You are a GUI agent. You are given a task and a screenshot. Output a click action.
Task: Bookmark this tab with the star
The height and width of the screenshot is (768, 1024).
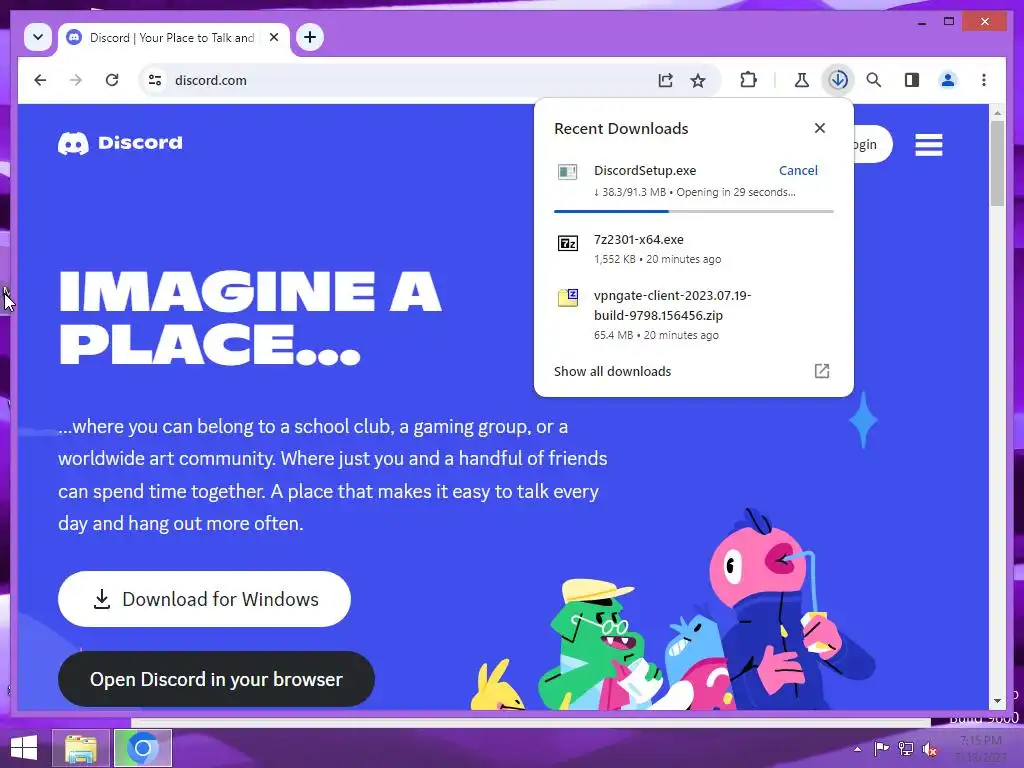pyautogui.click(x=698, y=80)
